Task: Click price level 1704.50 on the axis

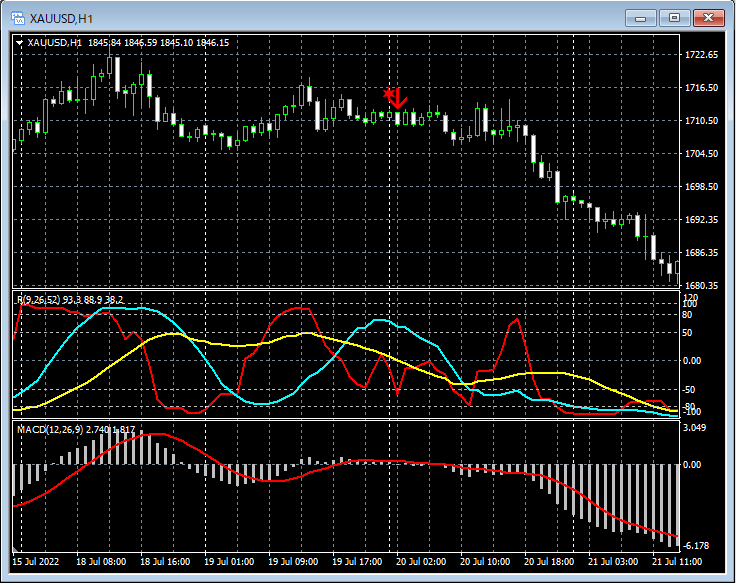Action: (x=701, y=154)
